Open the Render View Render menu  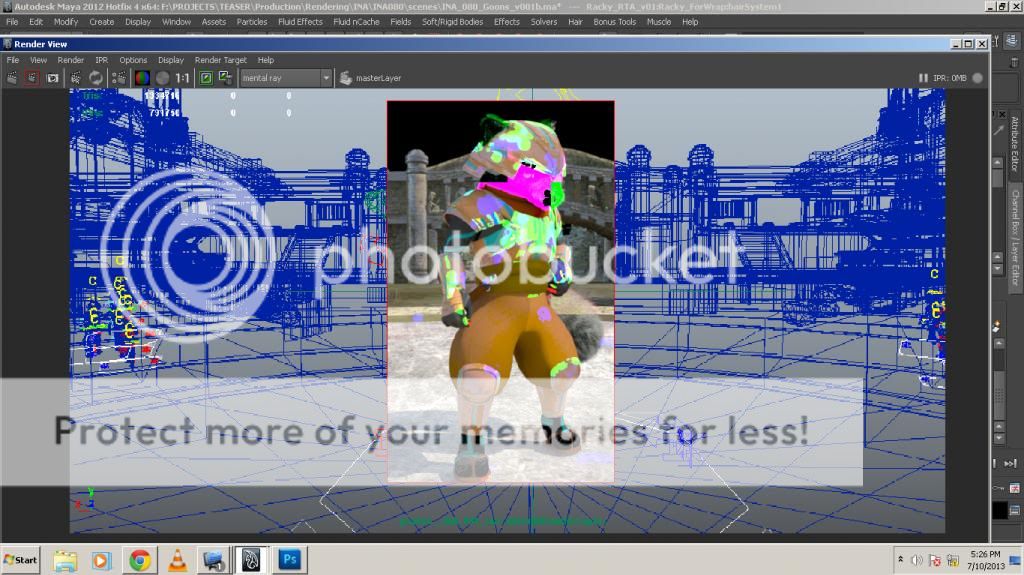[x=71, y=59]
